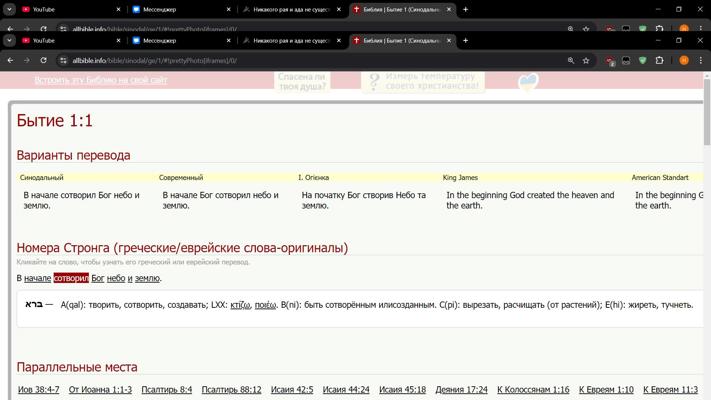Click the blue-yellow heart icon on the page
The width and height of the screenshot is (711, 400).
(x=528, y=82)
